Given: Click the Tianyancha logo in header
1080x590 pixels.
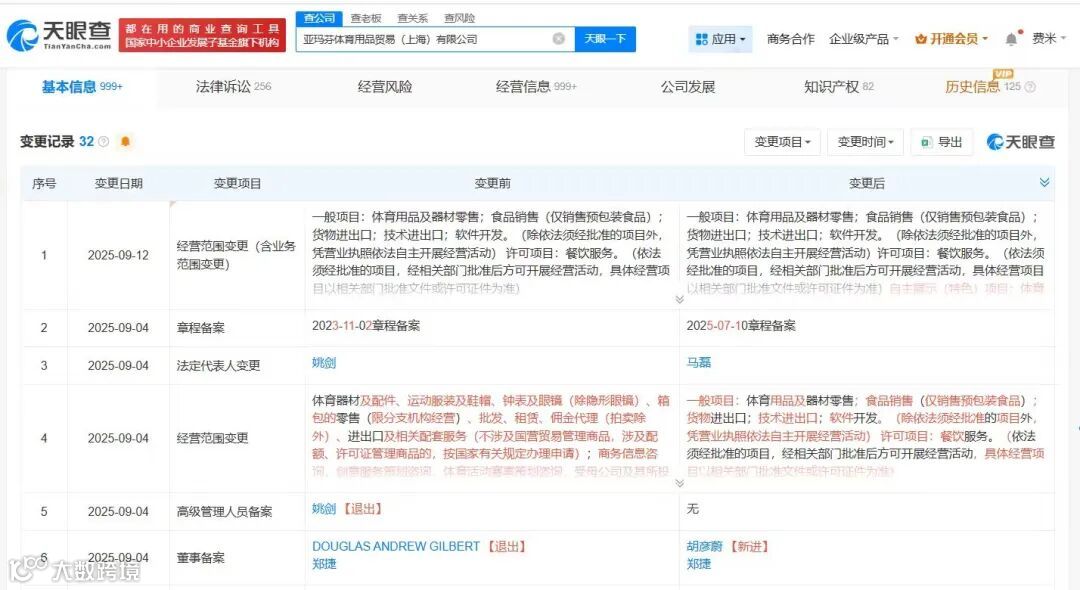Looking at the screenshot, I should pos(59,34).
